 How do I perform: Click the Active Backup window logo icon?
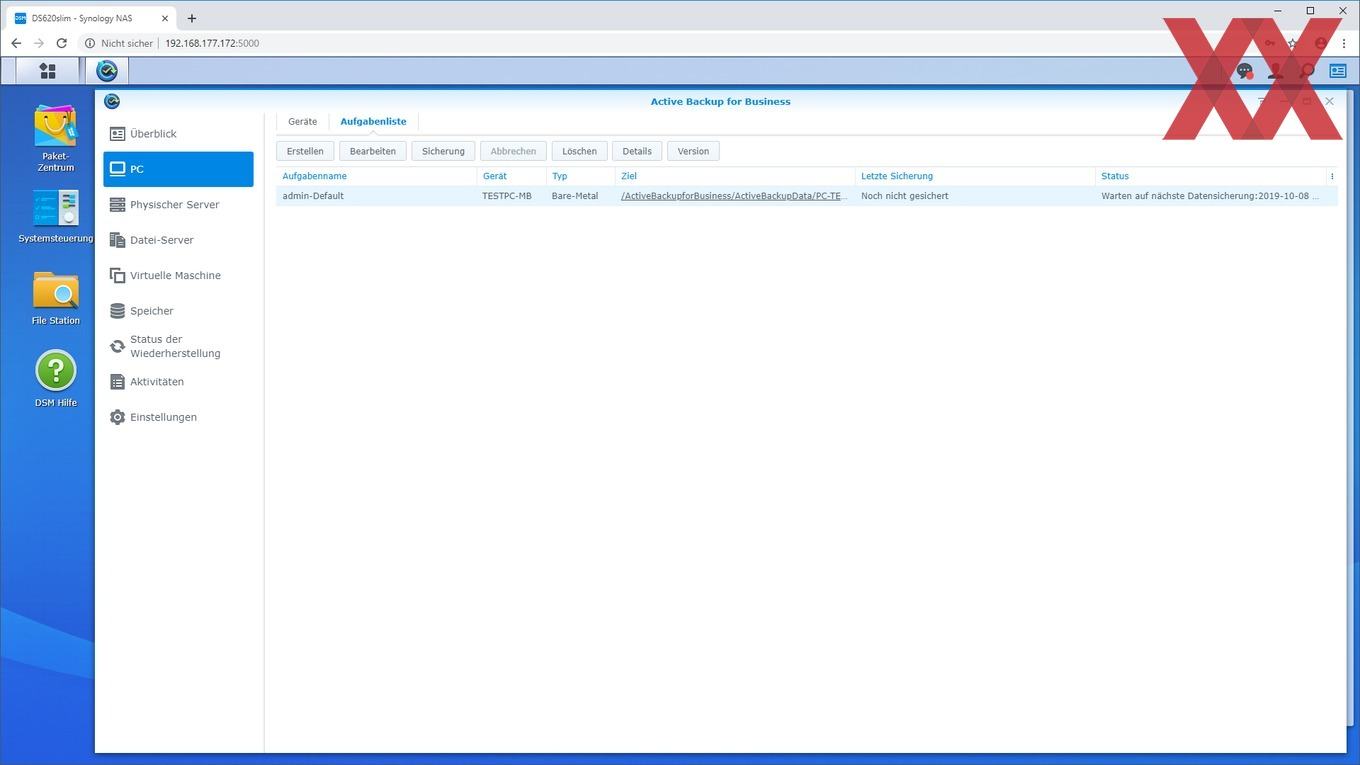tap(112, 101)
